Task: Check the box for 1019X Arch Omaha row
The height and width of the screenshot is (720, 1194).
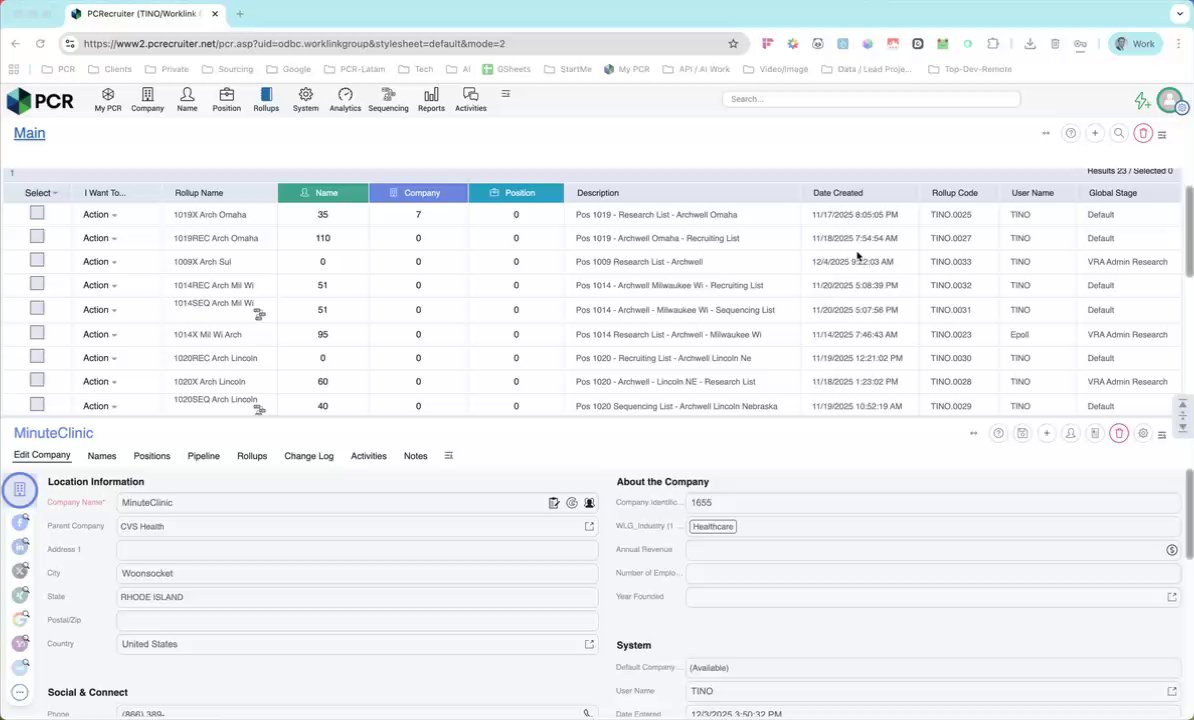Action: click(37, 213)
